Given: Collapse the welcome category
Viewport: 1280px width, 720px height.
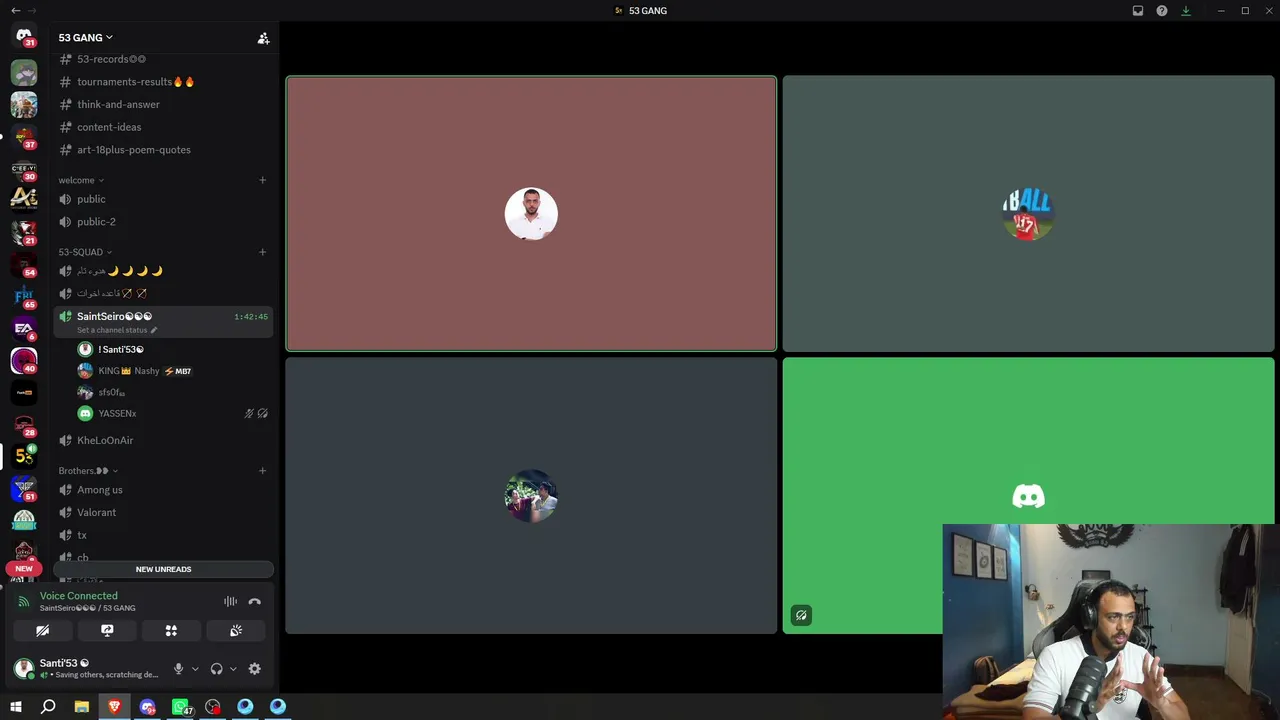Looking at the screenshot, I should (81, 180).
